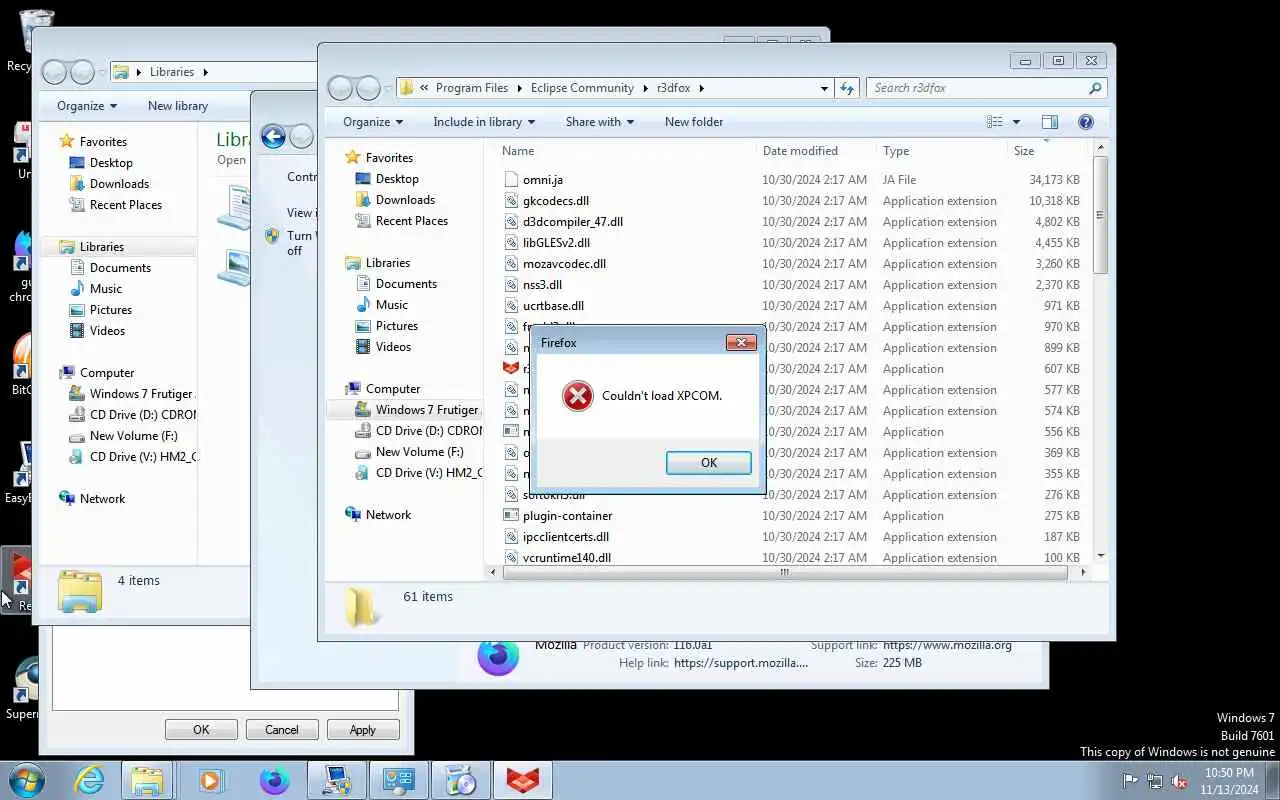Image resolution: width=1280 pixels, height=800 pixels.
Task: Select the gkcodecs.dll file icon
Action: click(x=510, y=201)
